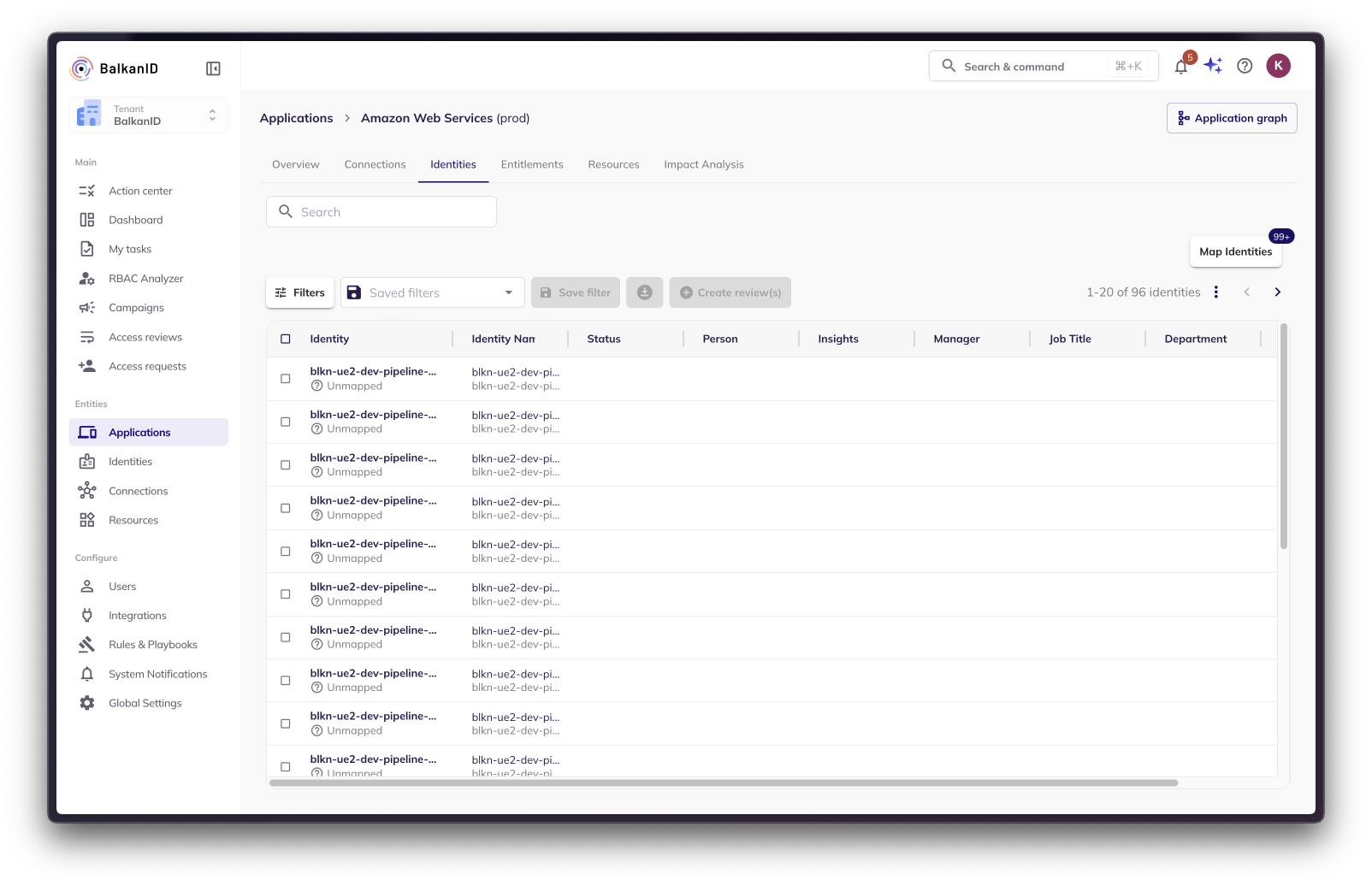Open RBAC Analyzer in sidebar
Image resolution: width=1372 pixels, height=886 pixels.
(145, 279)
